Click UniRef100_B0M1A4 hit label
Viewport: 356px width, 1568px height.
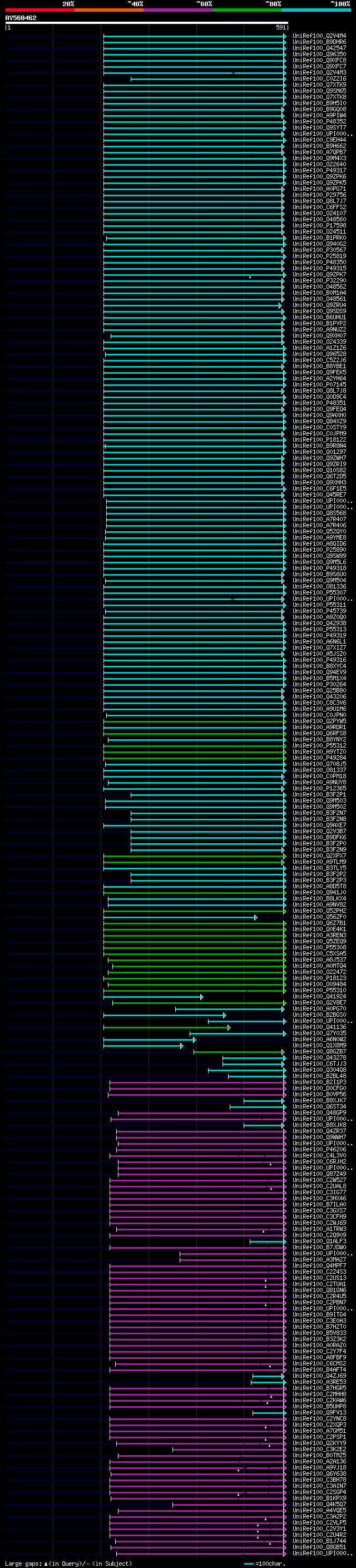(x=319, y=293)
